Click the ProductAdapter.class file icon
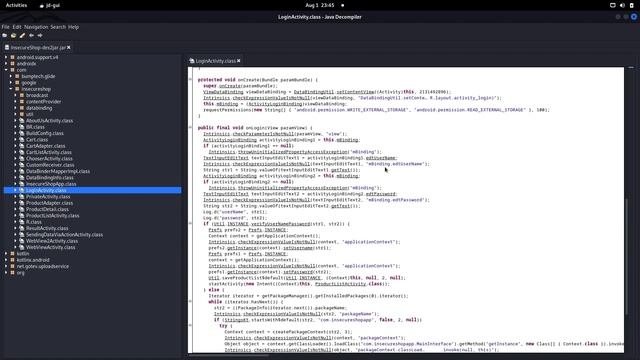640x360 pixels. pyautogui.click(x=22, y=203)
